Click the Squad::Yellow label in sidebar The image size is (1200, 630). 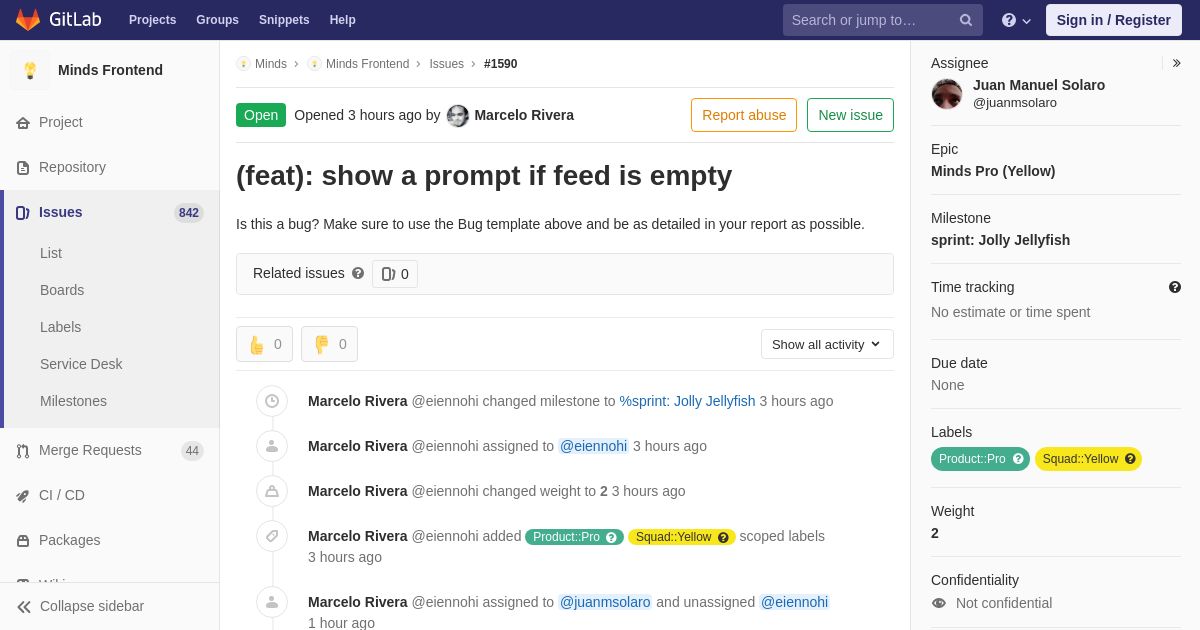click(1088, 459)
